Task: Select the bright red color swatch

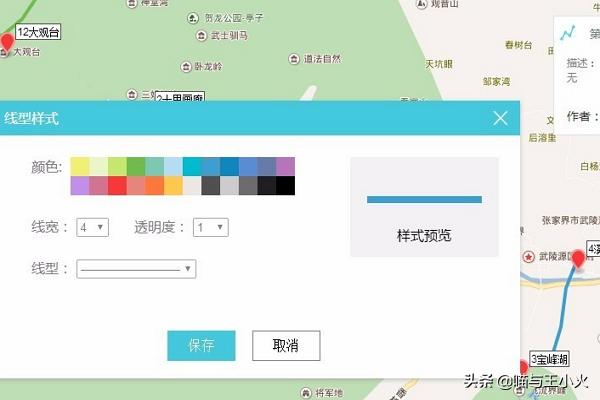Action: 117,185
